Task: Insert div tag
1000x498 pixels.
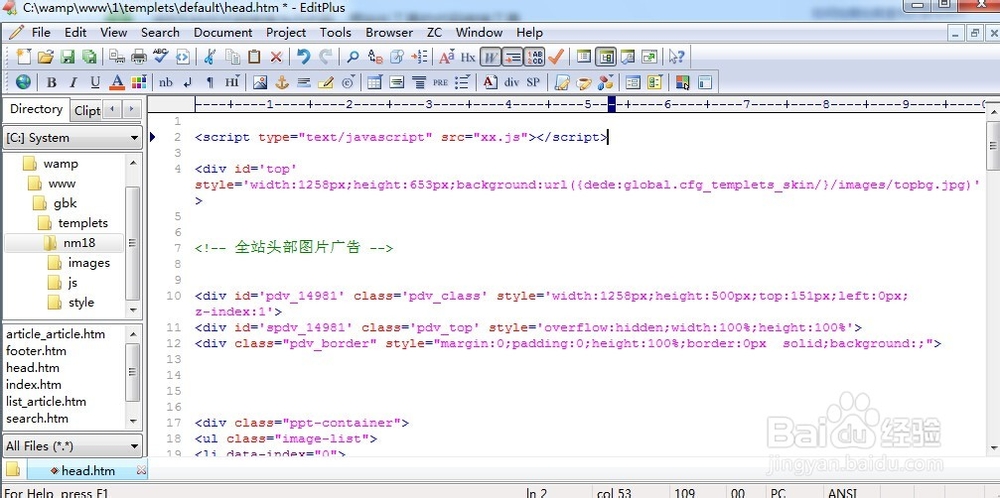Action: click(511, 82)
